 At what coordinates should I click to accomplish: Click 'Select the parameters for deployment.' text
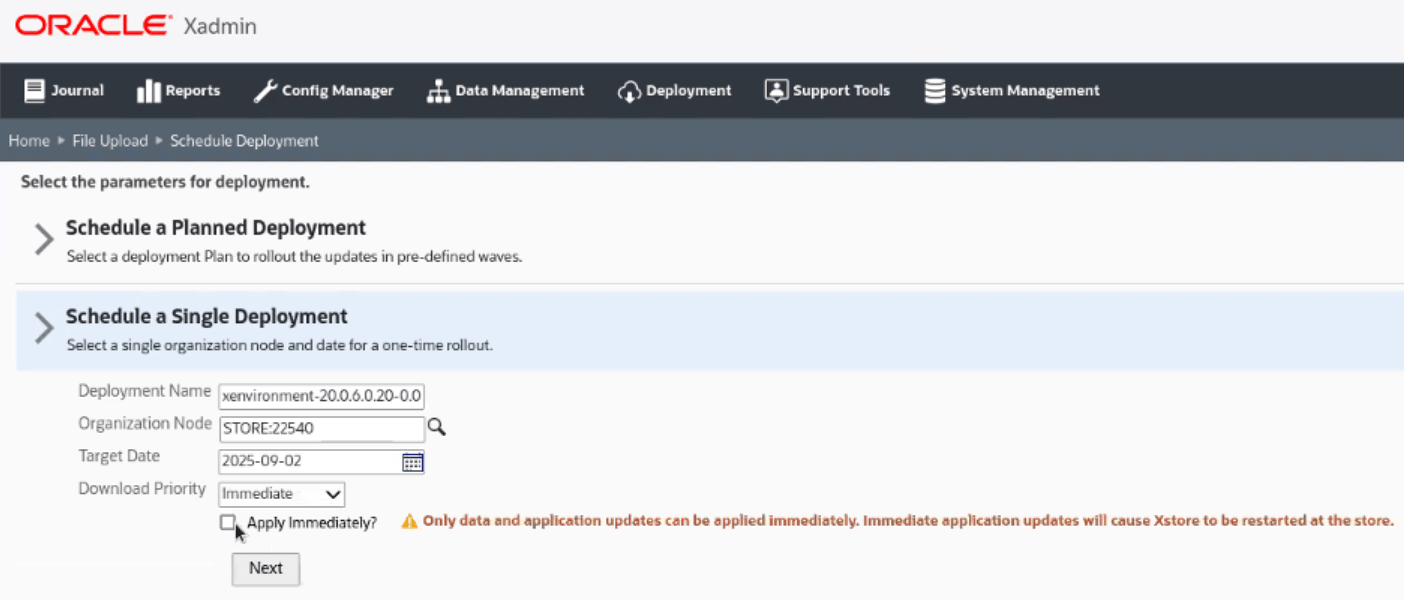(x=165, y=183)
